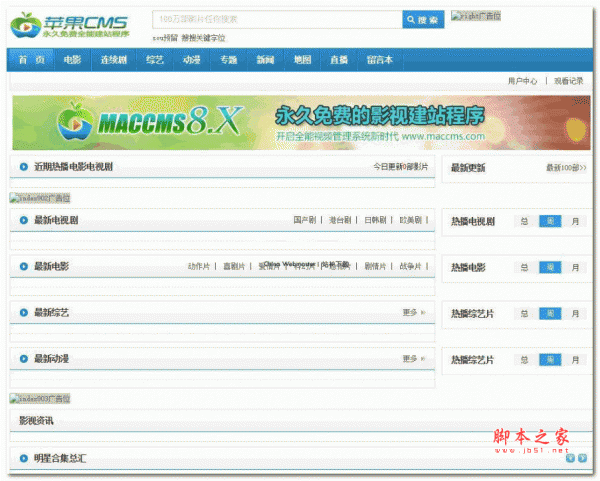Image resolution: width=600 pixels, height=481 pixels.
Task: Open 观看记录 viewing history
Action: (569, 81)
